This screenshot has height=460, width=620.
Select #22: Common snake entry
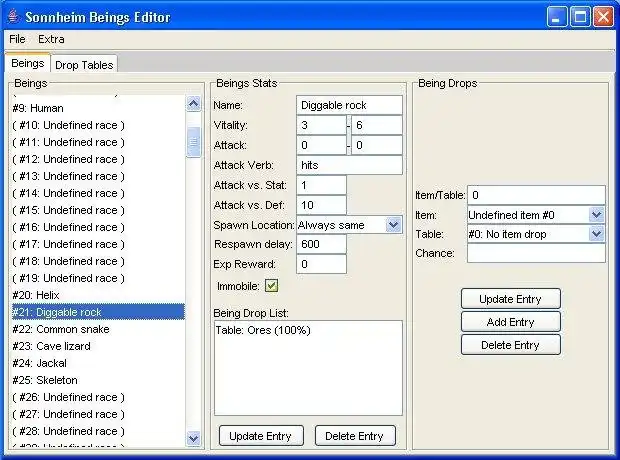(x=98, y=329)
